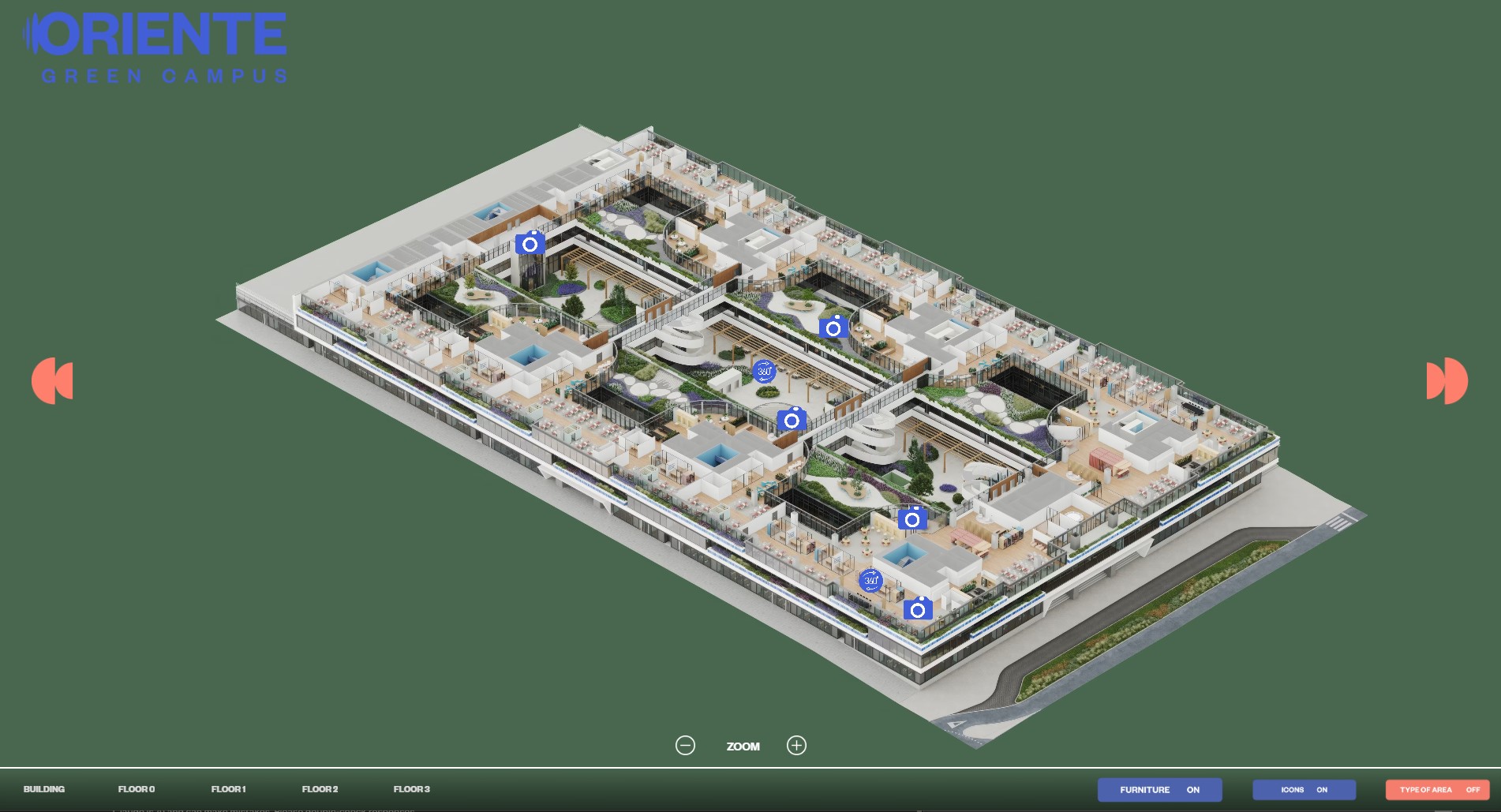Toggle the Icons ON switch

click(1304, 789)
